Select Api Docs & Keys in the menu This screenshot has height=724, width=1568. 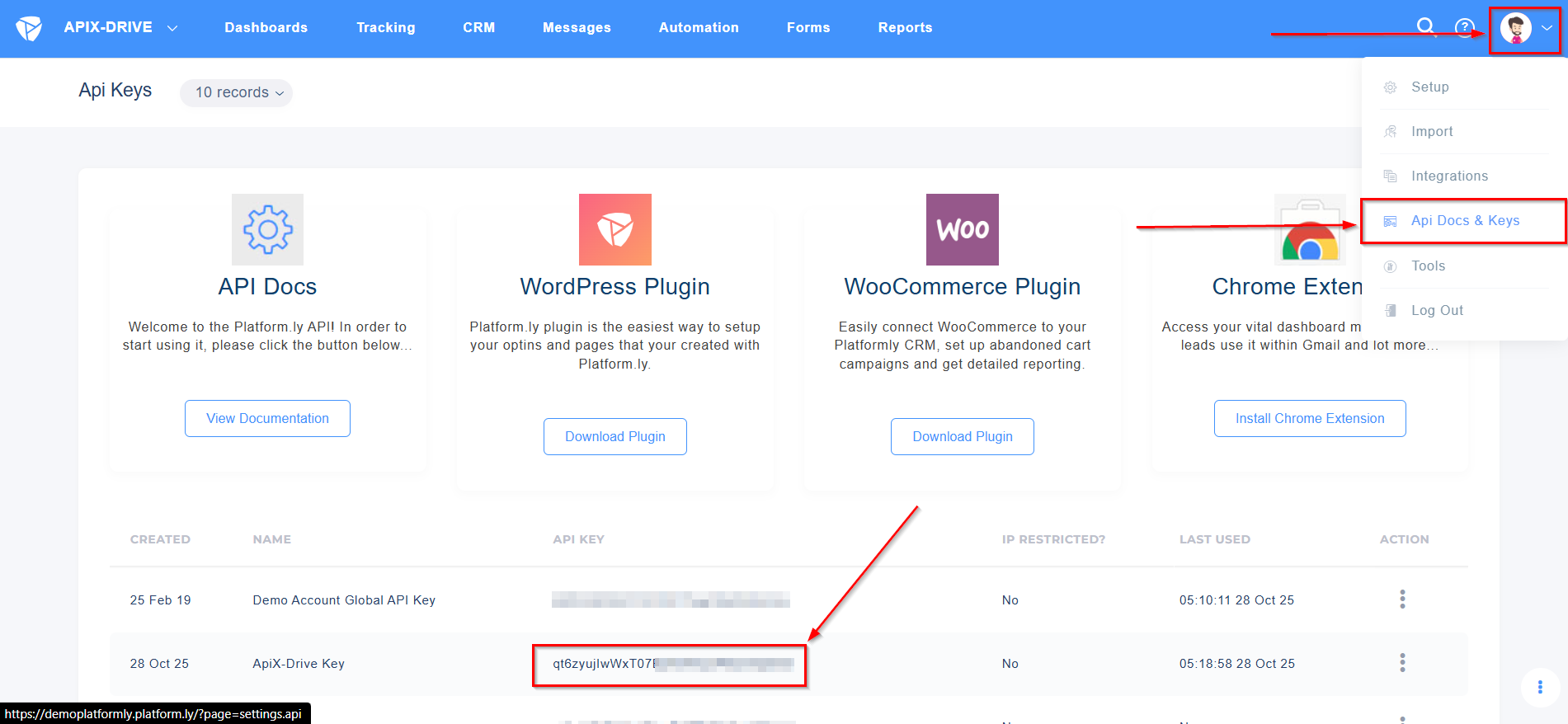1466,220
